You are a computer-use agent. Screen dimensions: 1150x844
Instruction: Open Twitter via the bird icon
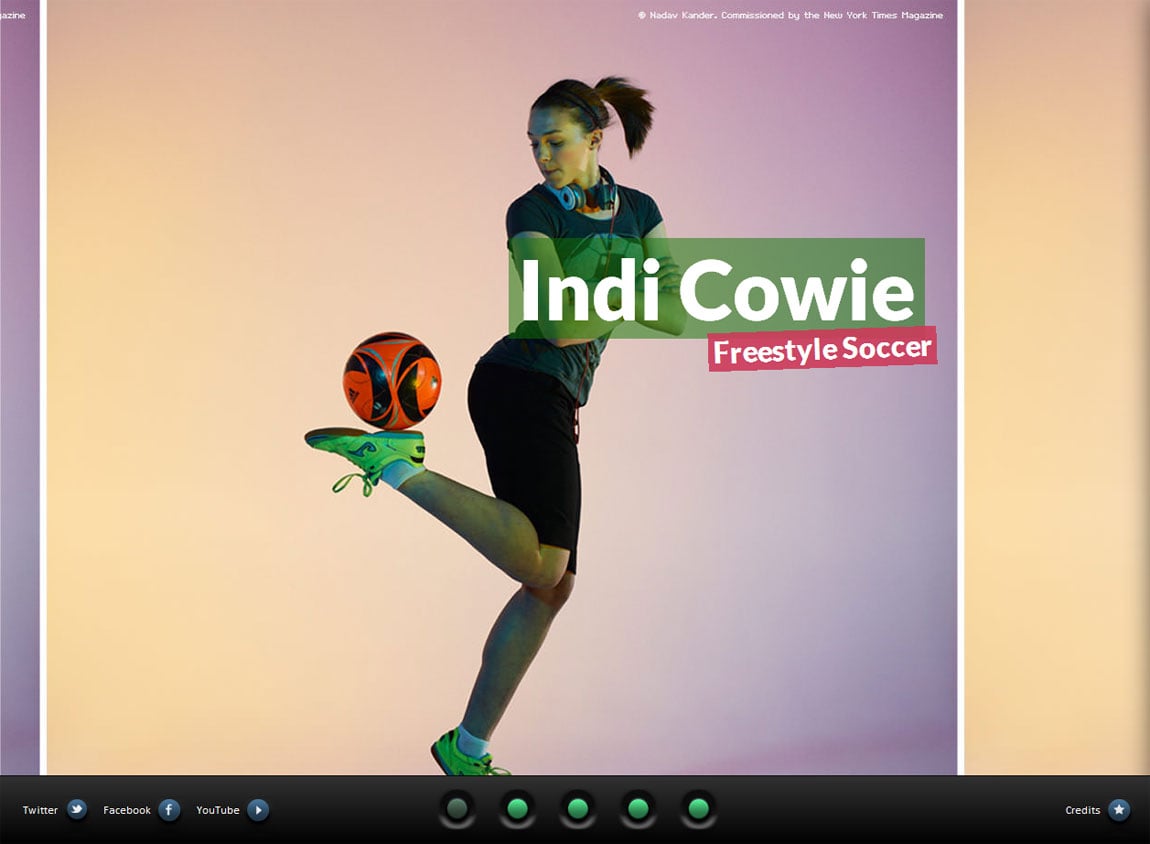pos(76,810)
